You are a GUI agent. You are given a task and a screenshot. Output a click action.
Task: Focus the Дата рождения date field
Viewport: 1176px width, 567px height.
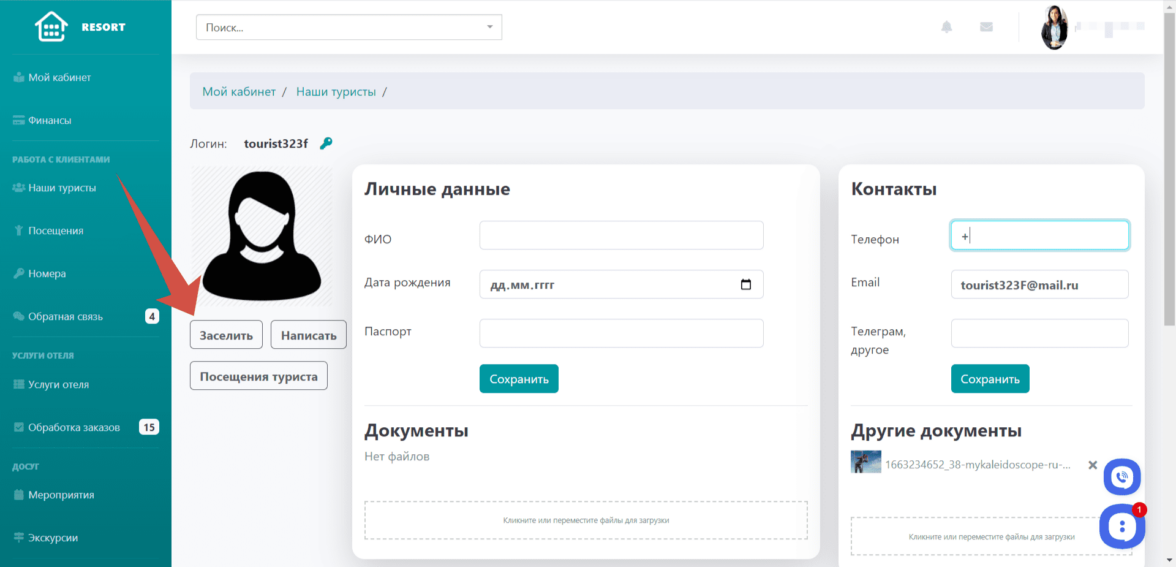click(x=621, y=285)
